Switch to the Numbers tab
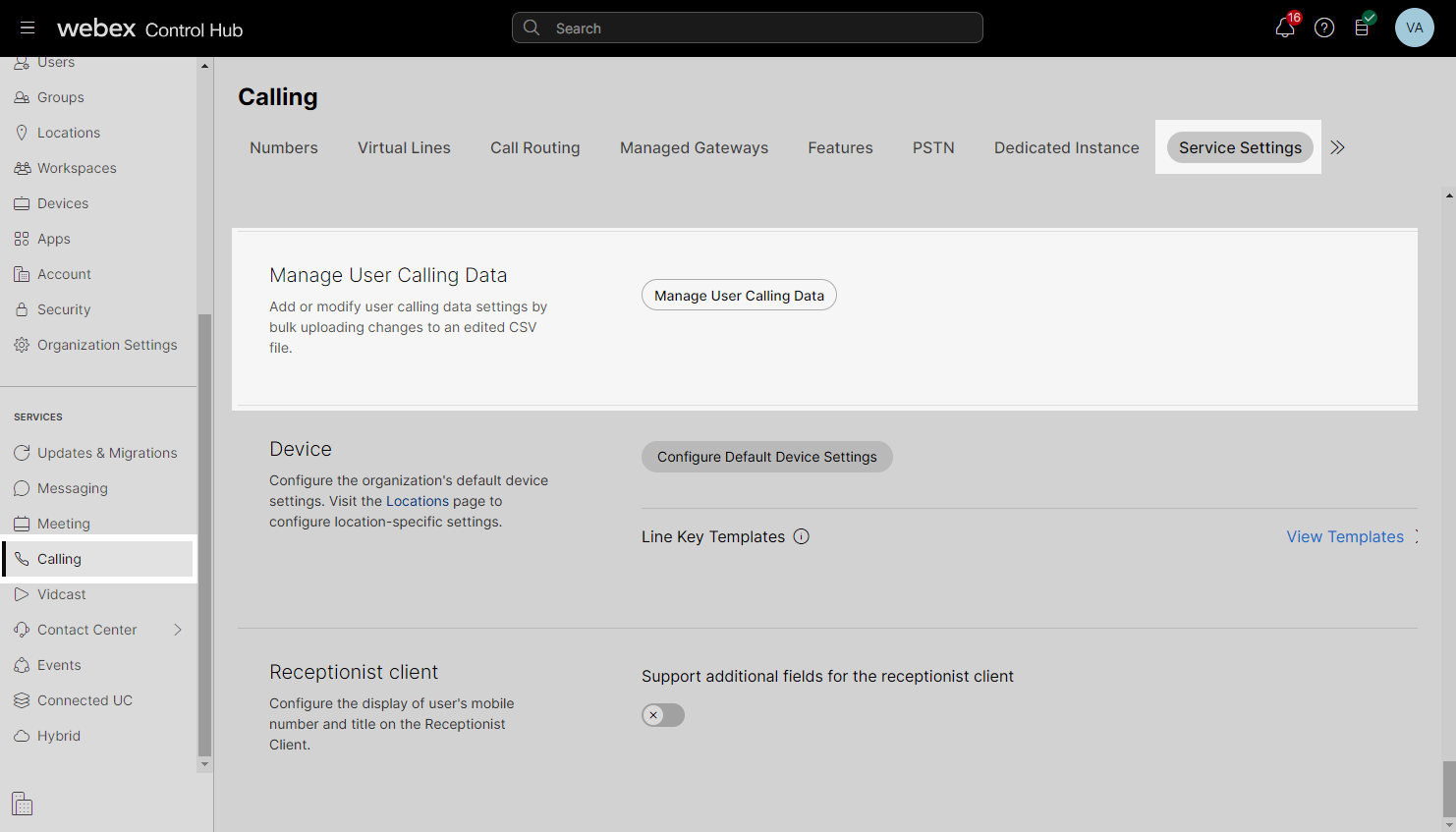Image resolution: width=1456 pixels, height=832 pixels. point(284,147)
